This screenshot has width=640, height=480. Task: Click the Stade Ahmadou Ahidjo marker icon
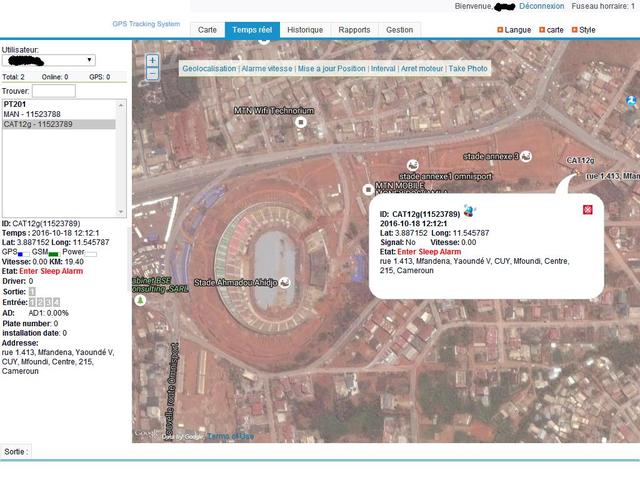(285, 282)
